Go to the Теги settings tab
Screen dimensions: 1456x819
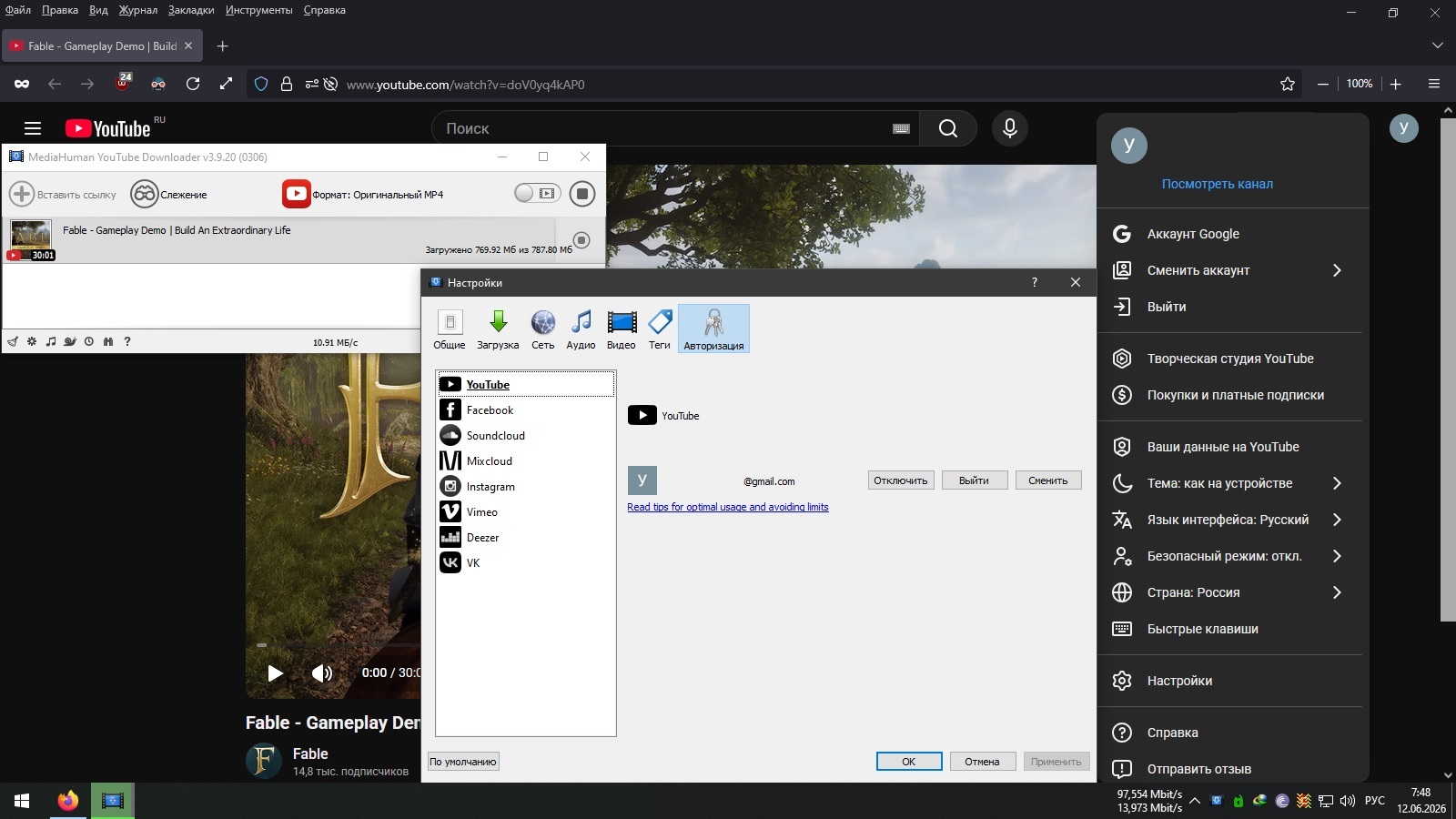coord(660,329)
